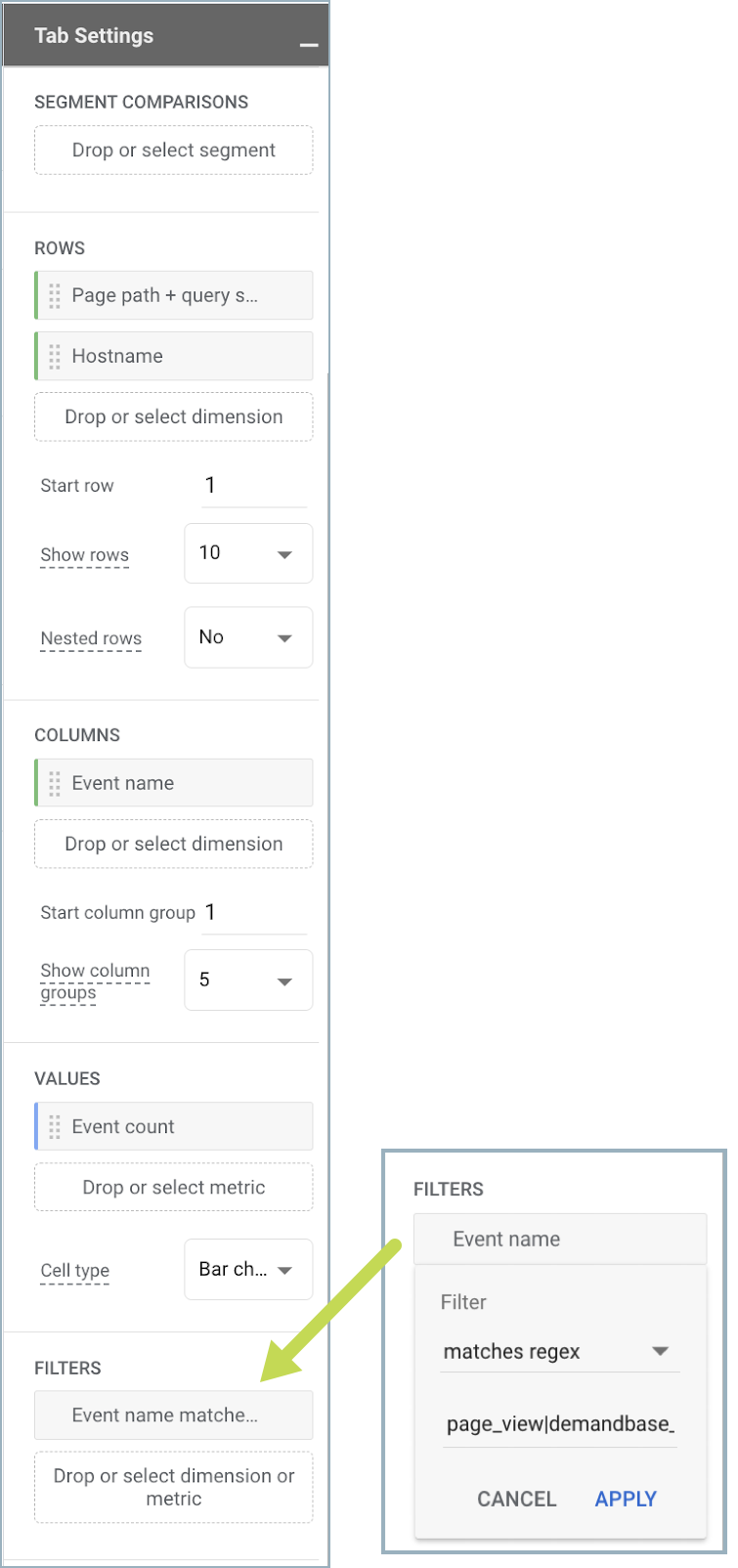Click the Drop or select segment box
The width and height of the screenshot is (738, 1568).
[x=174, y=151]
